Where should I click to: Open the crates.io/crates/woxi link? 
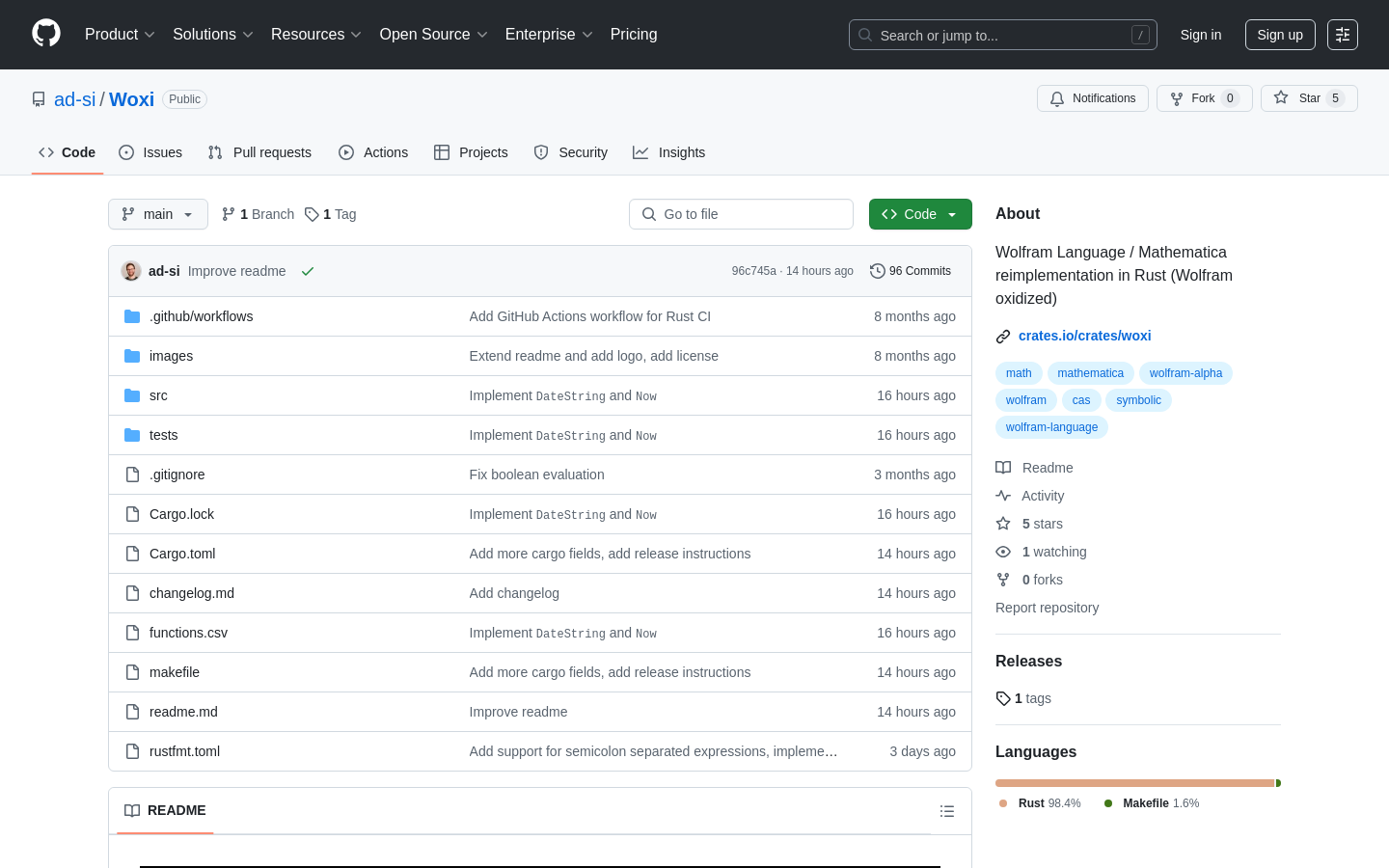1085,336
